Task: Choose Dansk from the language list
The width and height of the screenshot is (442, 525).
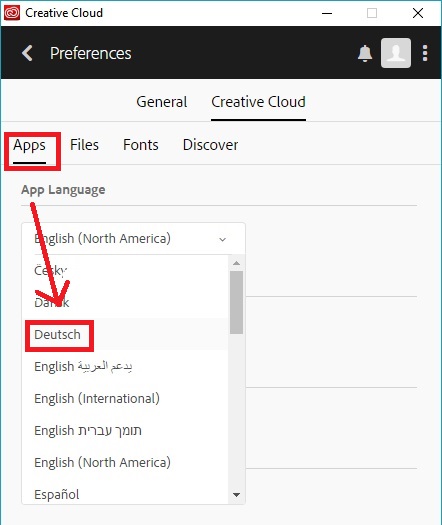Action: coord(125,302)
